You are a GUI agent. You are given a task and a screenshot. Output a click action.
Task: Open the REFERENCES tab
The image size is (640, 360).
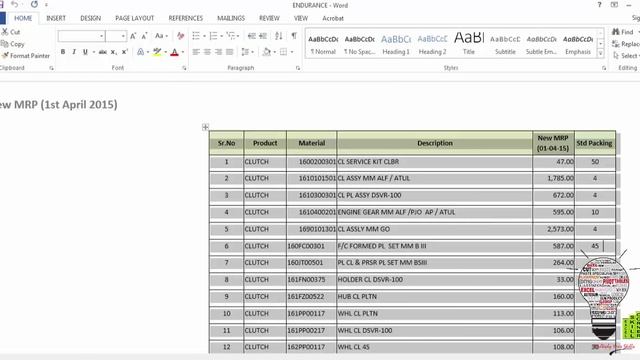(x=185, y=18)
